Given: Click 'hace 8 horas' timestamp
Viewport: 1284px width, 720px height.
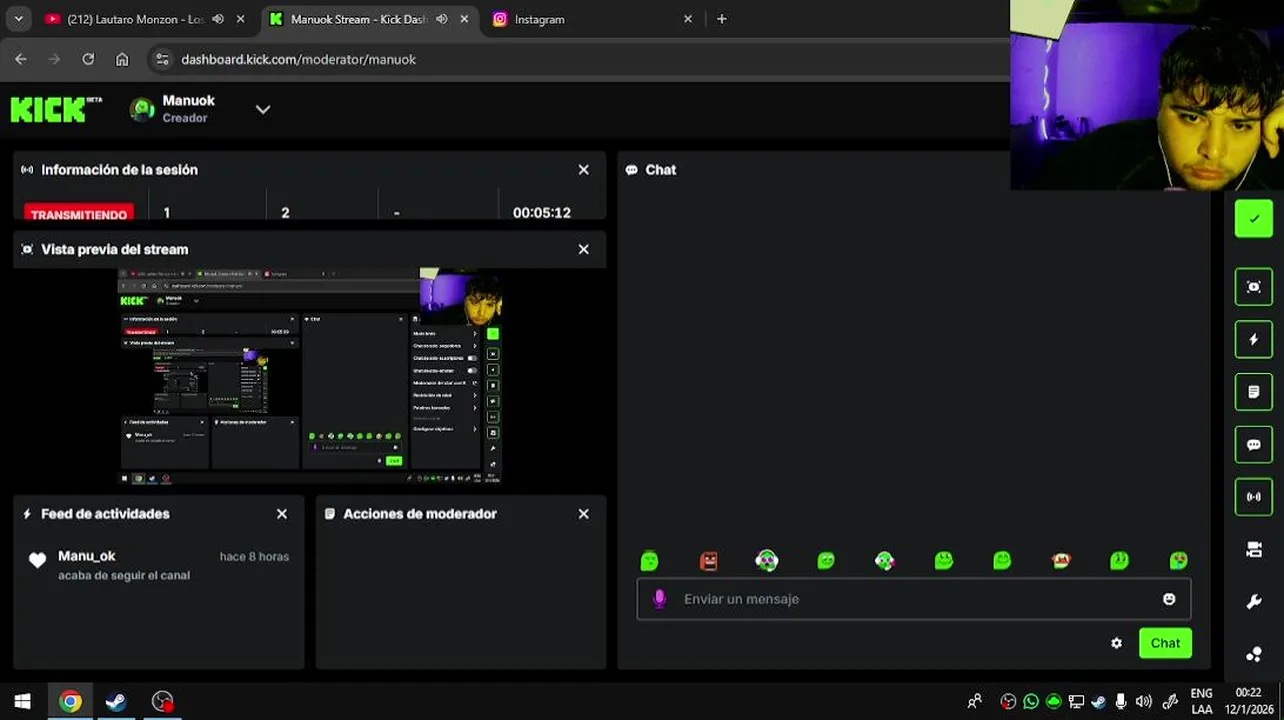Looking at the screenshot, I should pos(254,556).
